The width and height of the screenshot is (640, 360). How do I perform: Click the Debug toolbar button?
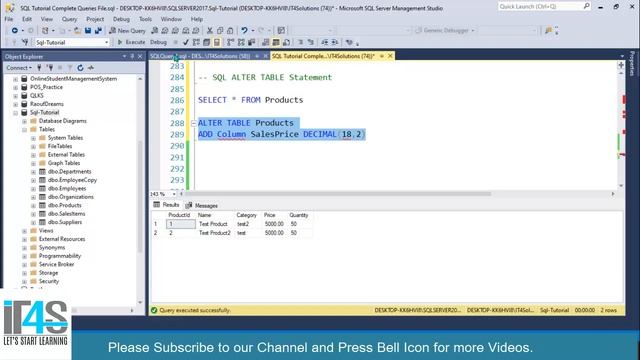tap(158, 42)
